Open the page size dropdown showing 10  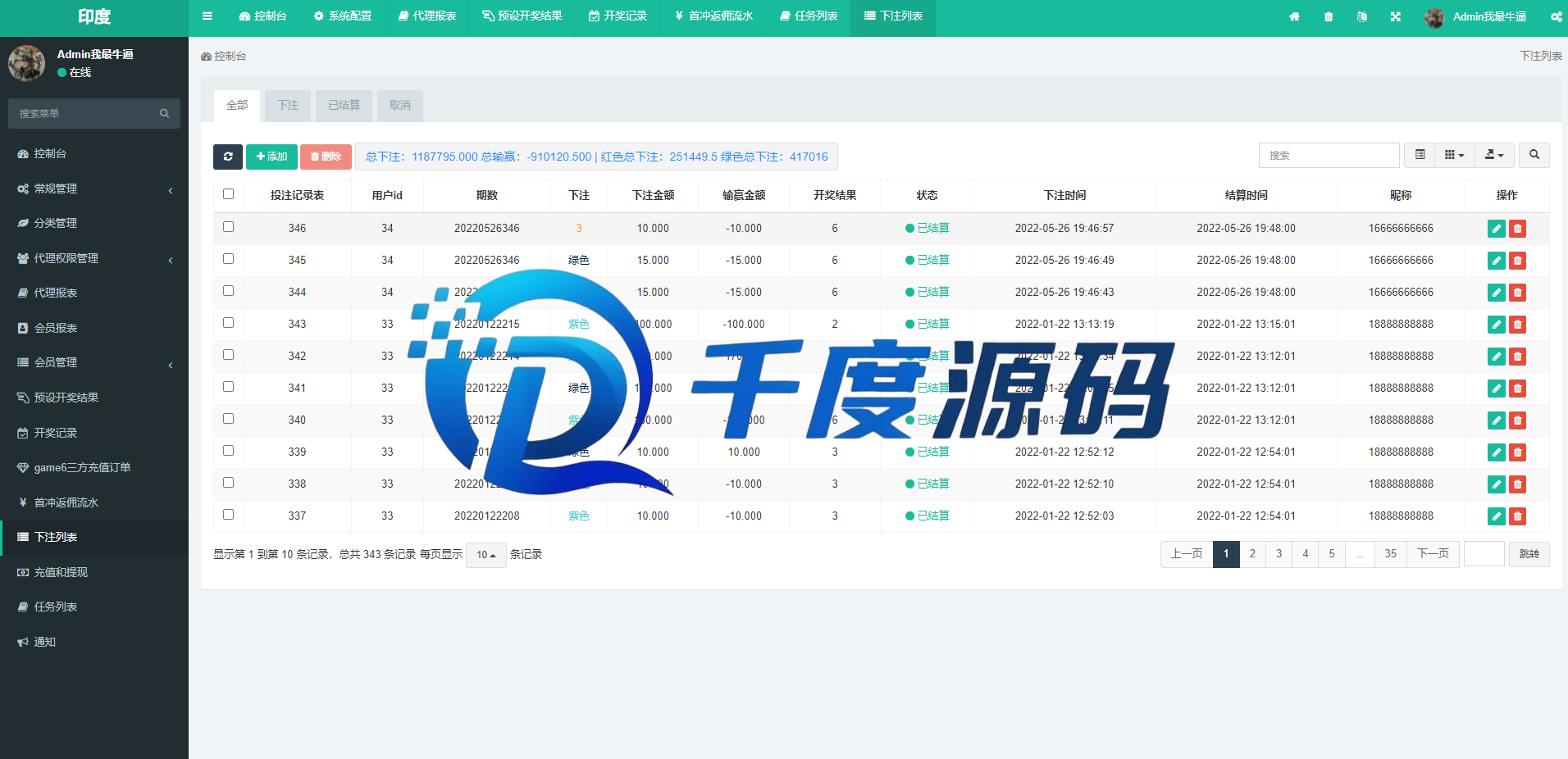[x=486, y=555]
